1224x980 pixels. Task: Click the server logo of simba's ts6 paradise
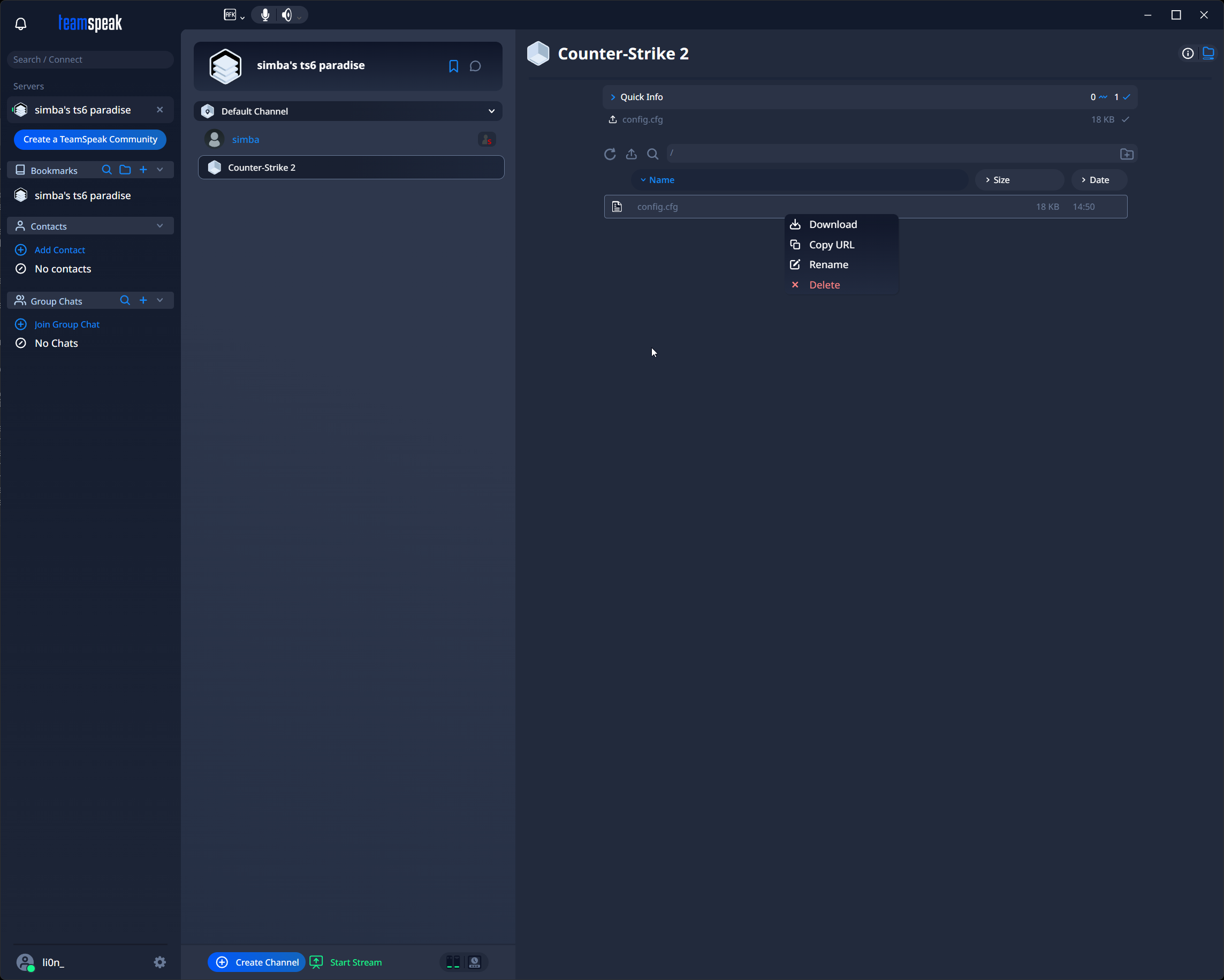[225, 66]
